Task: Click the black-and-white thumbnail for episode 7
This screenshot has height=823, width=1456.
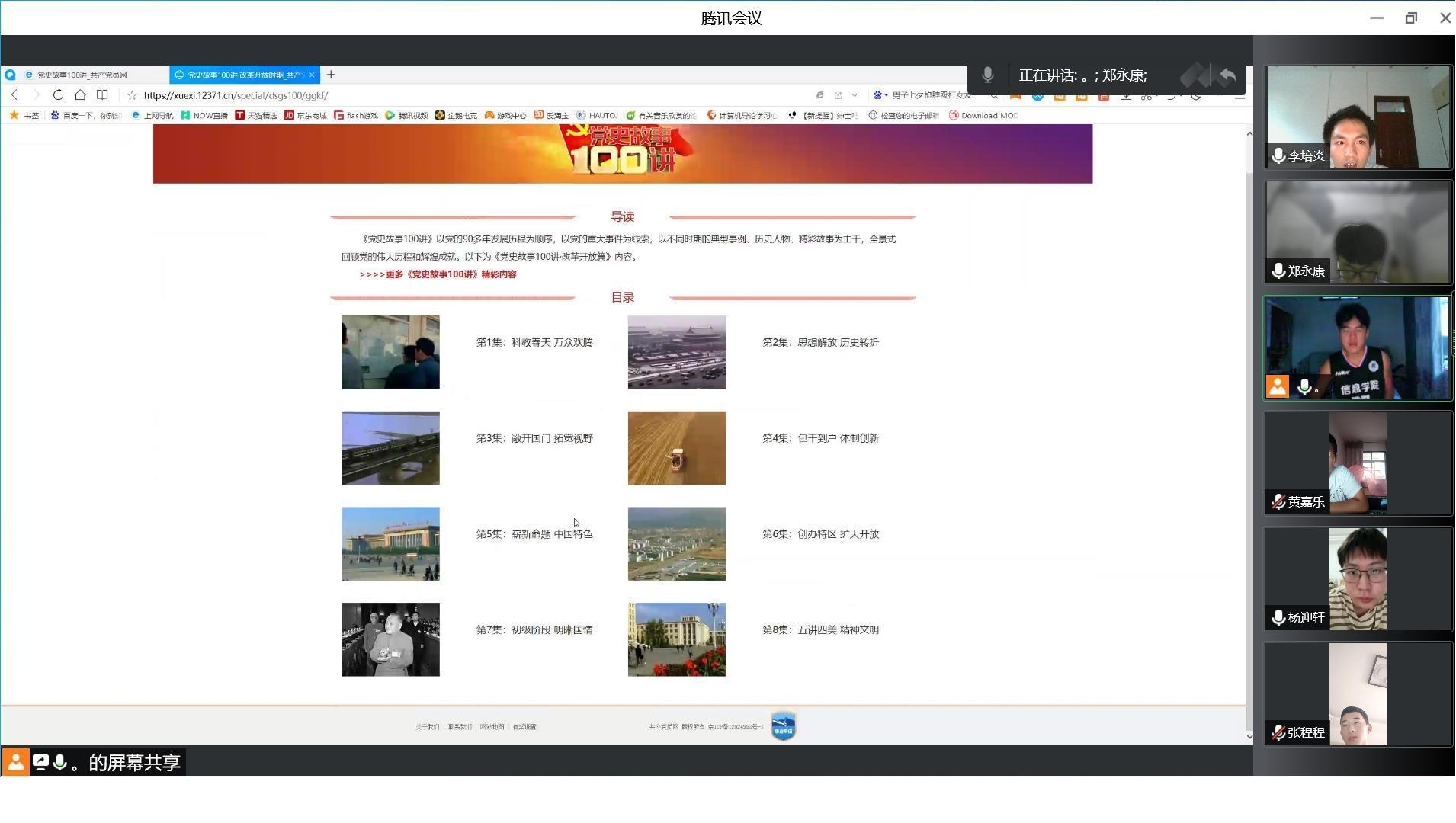Action: [x=390, y=640]
